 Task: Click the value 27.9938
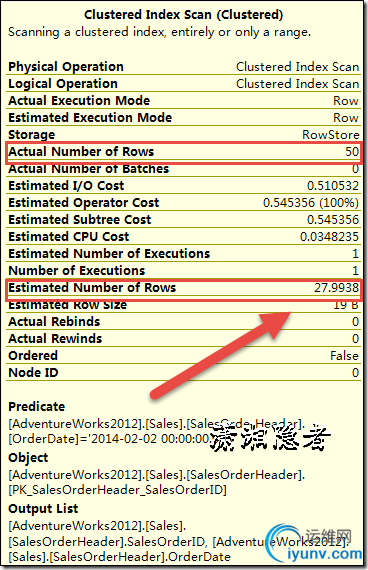pyautogui.click(x=336, y=288)
